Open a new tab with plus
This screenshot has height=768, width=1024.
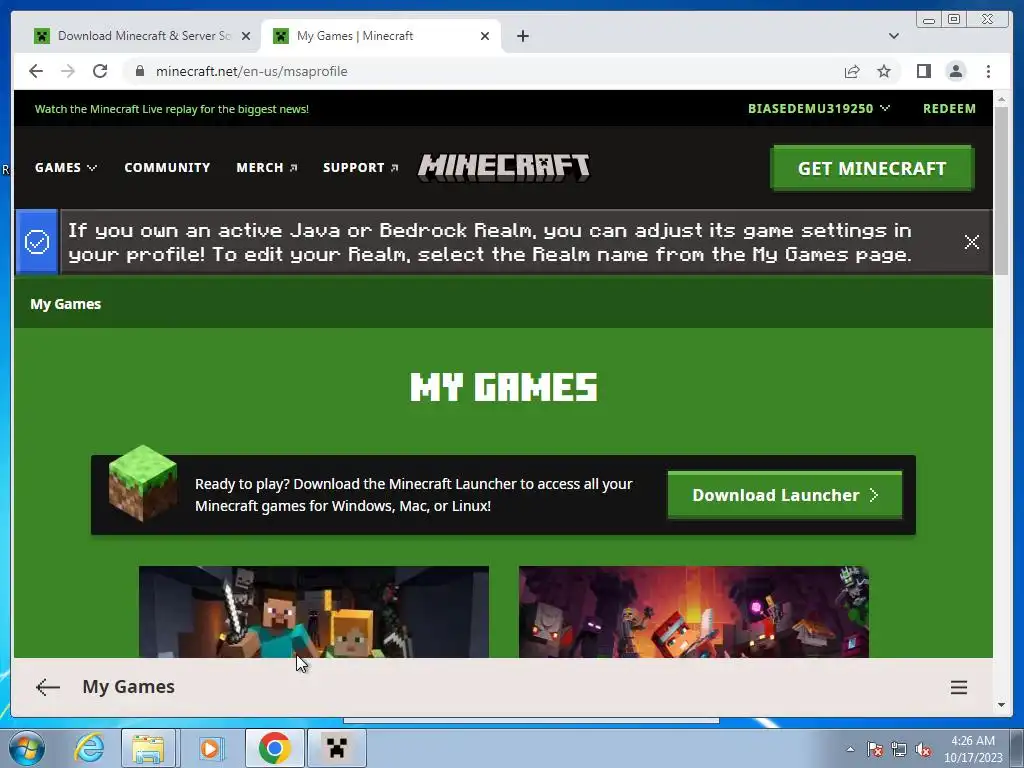pos(522,36)
